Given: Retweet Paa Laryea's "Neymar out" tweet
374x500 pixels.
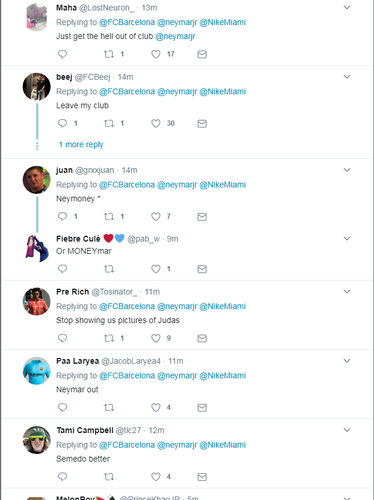Looking at the screenshot, I should point(109,407).
